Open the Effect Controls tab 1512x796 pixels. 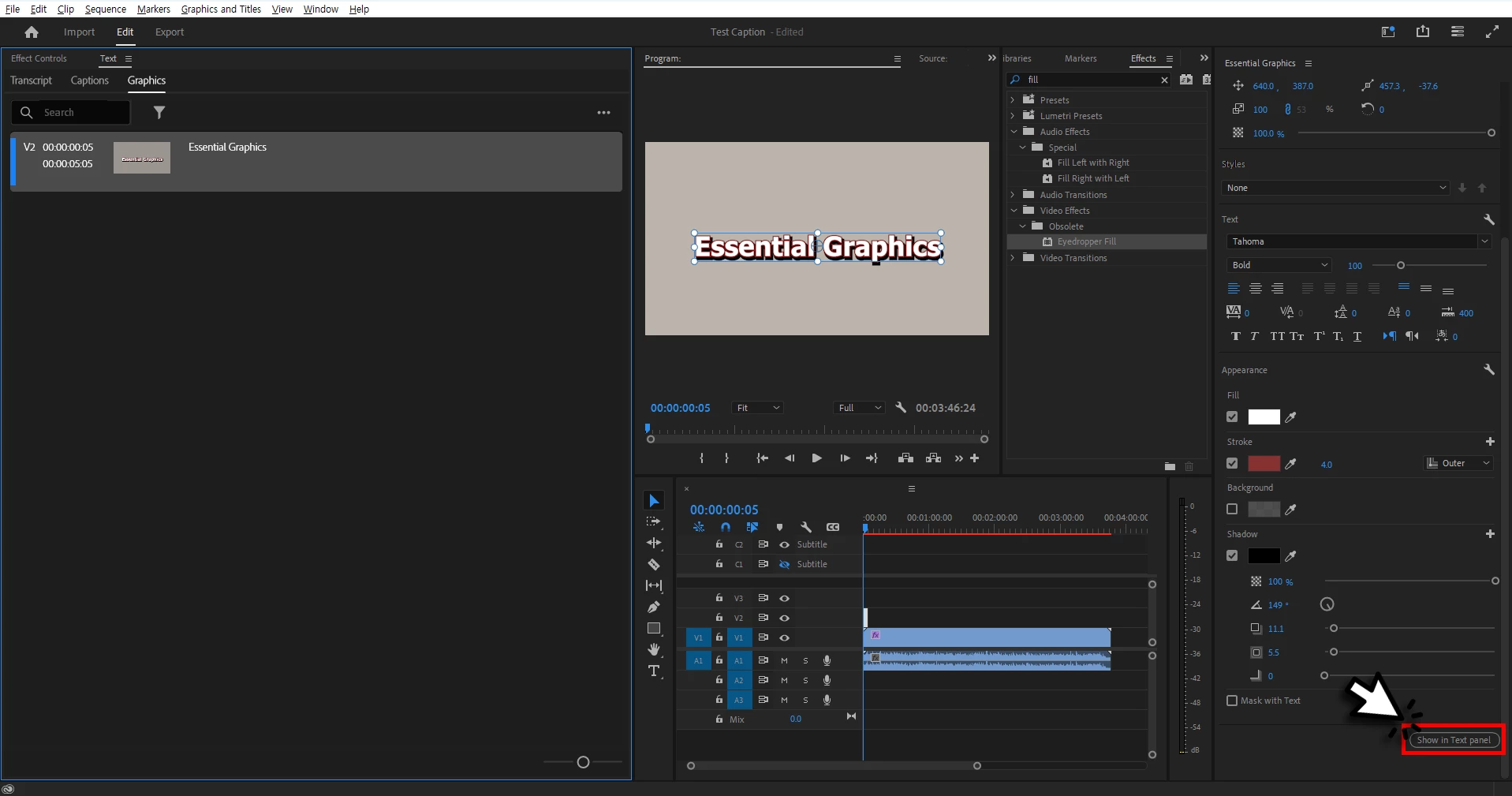(39, 58)
